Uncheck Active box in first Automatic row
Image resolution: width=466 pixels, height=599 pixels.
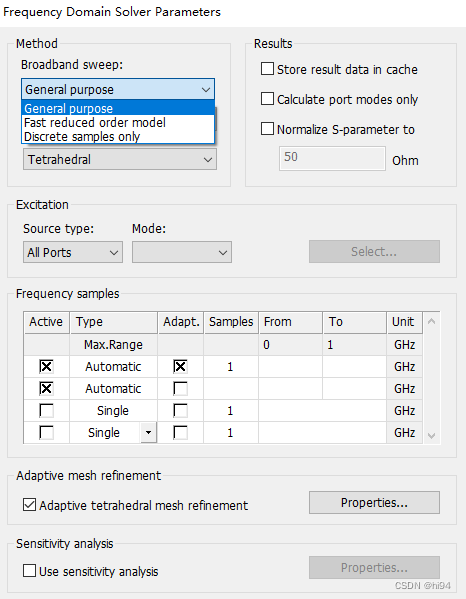[46, 367]
